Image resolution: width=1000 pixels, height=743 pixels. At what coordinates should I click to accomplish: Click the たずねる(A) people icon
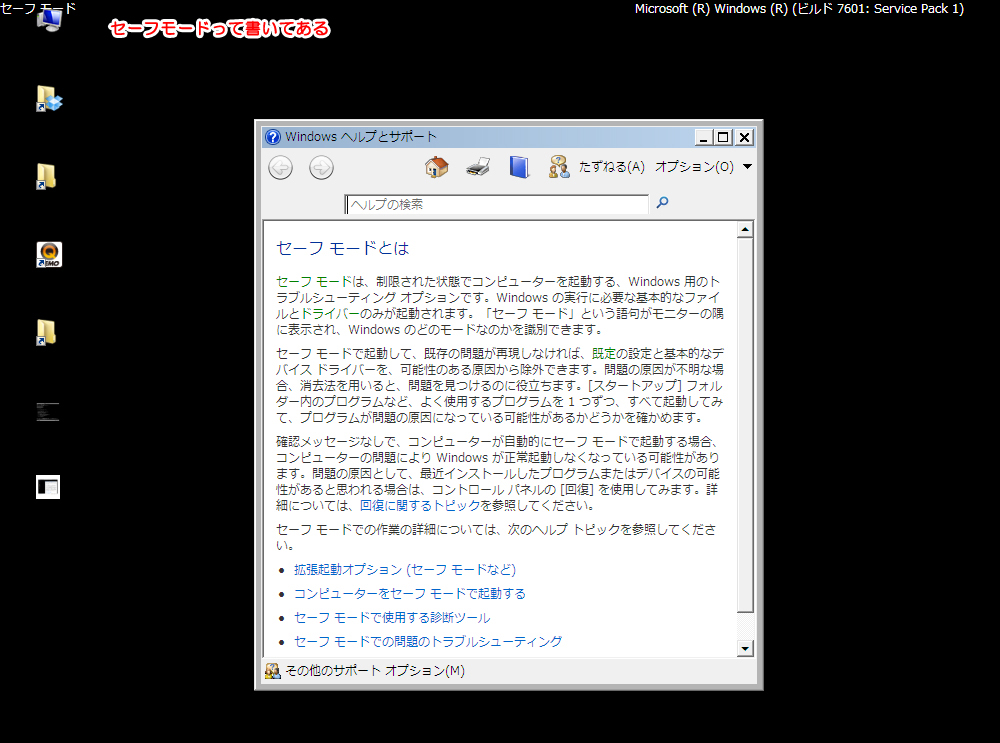click(x=559, y=167)
